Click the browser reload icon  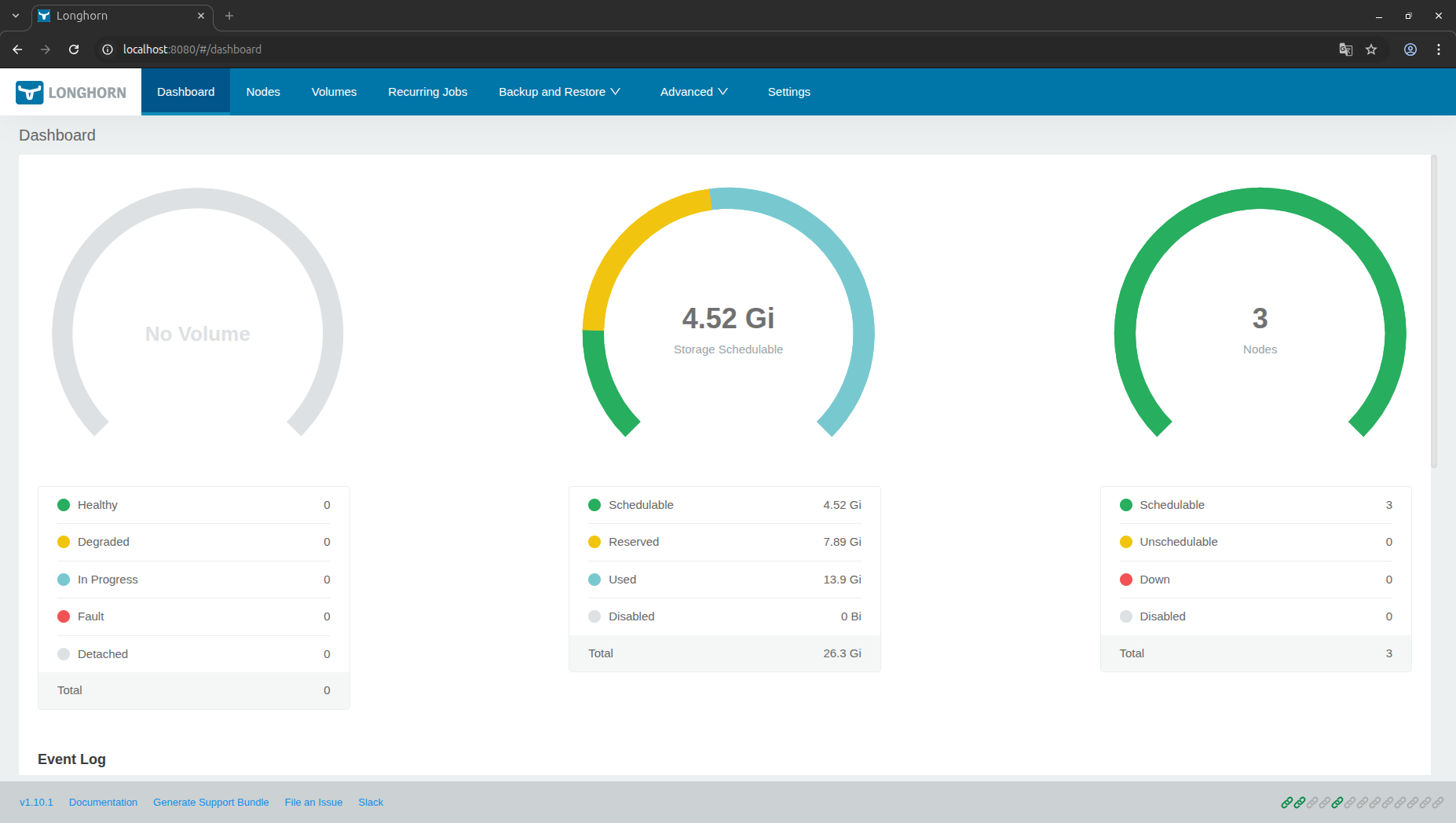[74, 49]
